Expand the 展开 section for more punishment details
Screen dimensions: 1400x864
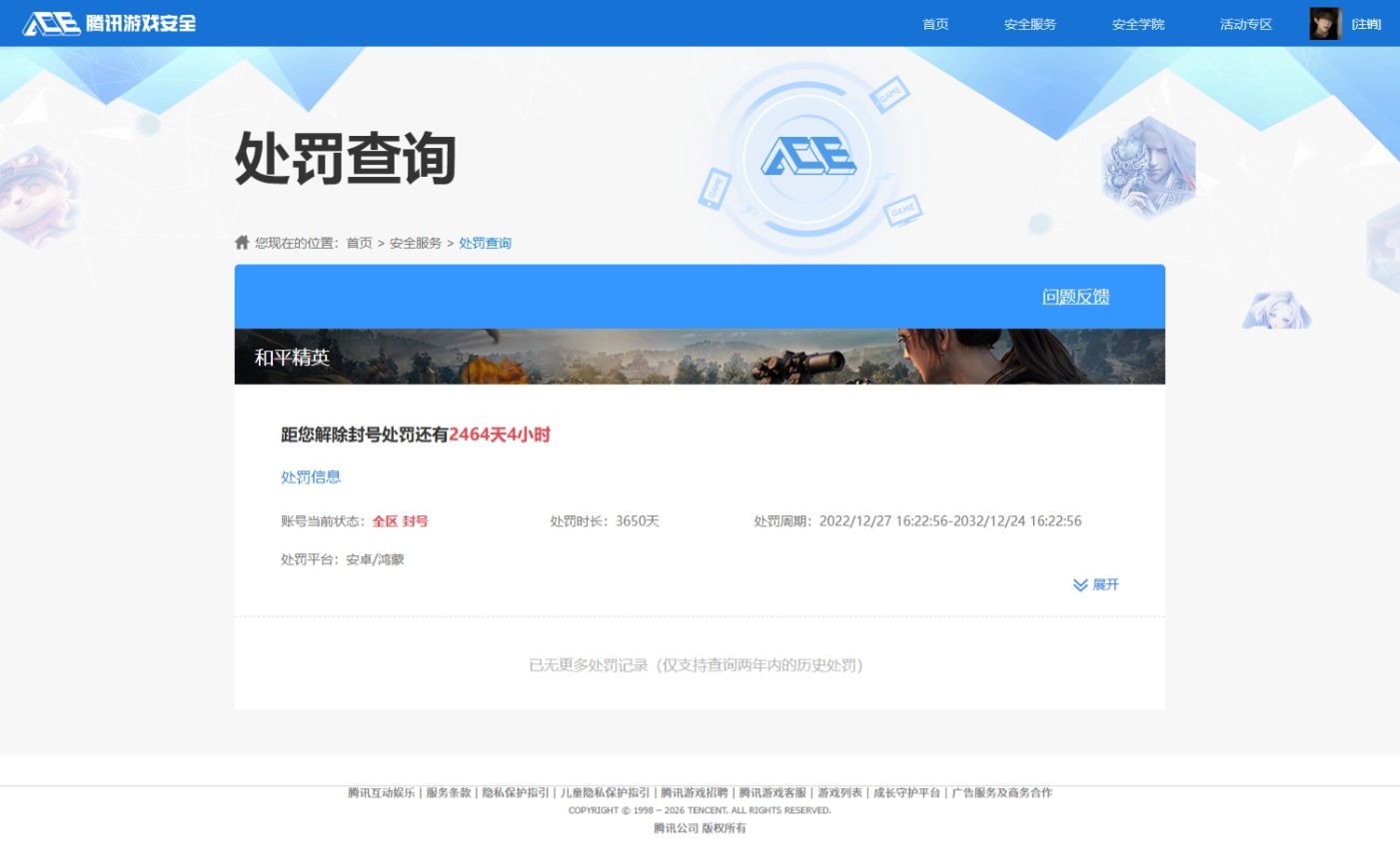coord(1095,585)
